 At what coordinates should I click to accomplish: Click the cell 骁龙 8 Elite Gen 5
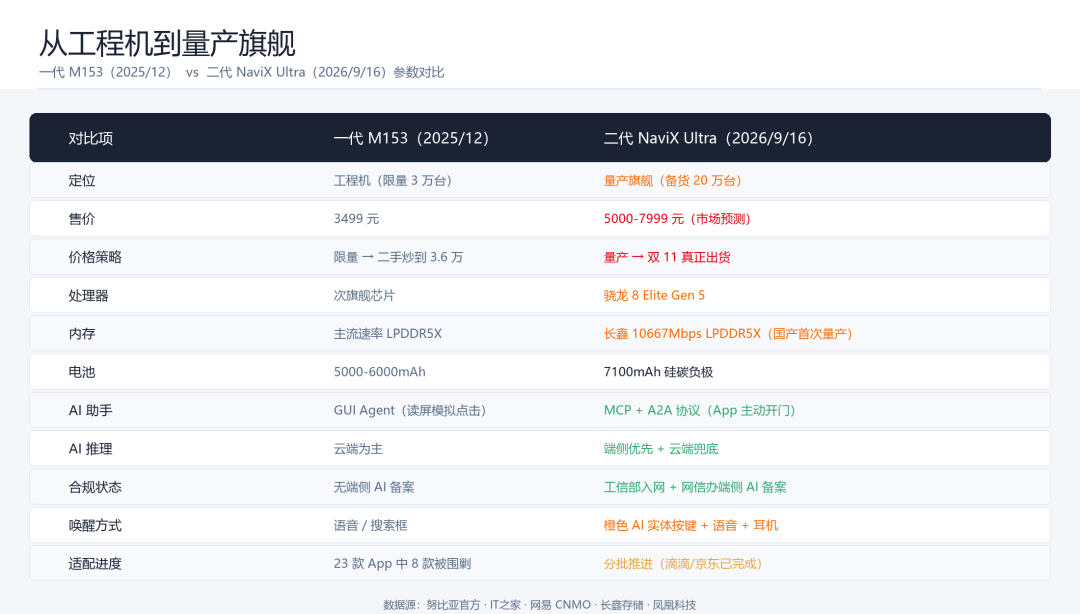tap(654, 296)
